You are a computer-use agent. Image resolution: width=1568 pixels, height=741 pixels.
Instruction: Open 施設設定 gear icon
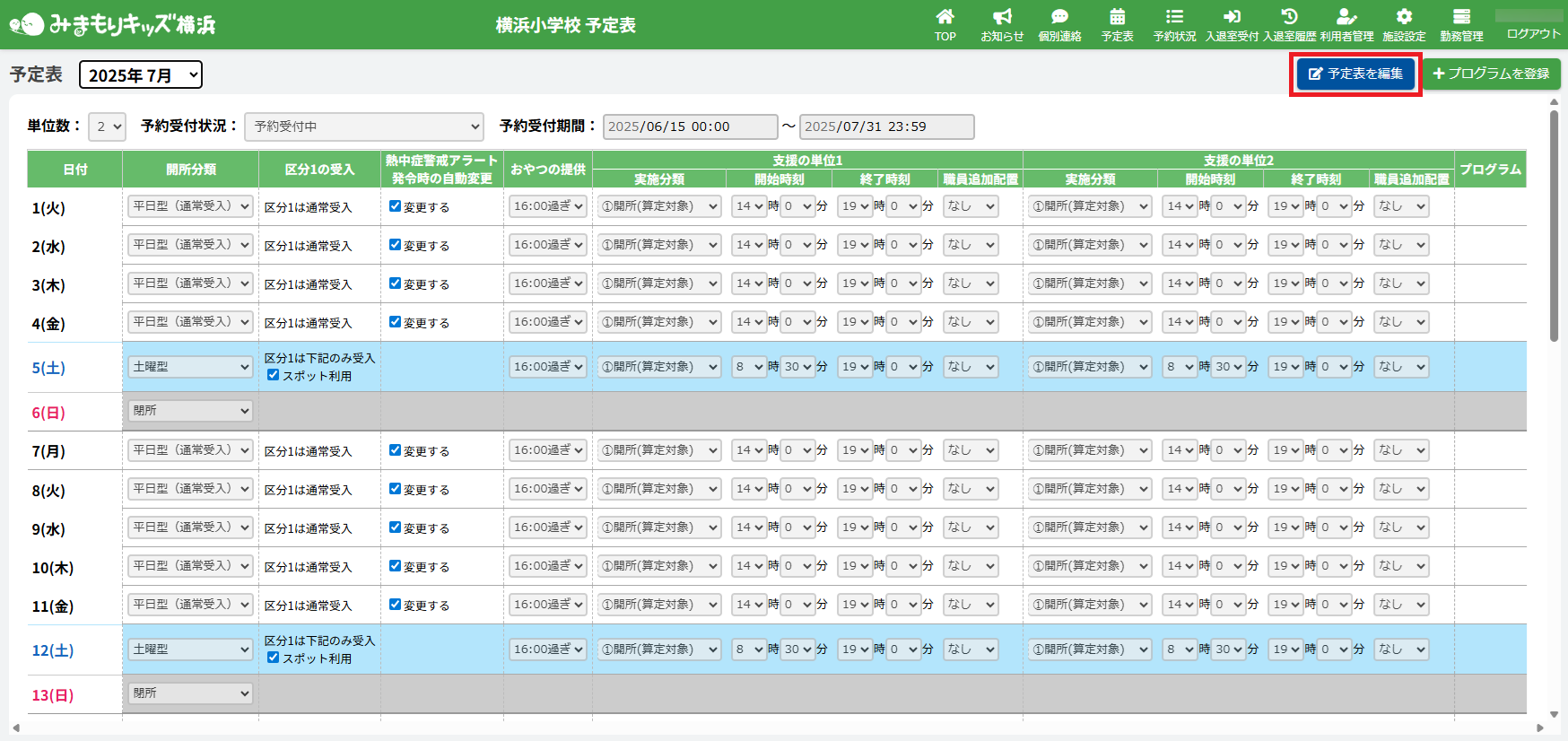coord(1404,17)
